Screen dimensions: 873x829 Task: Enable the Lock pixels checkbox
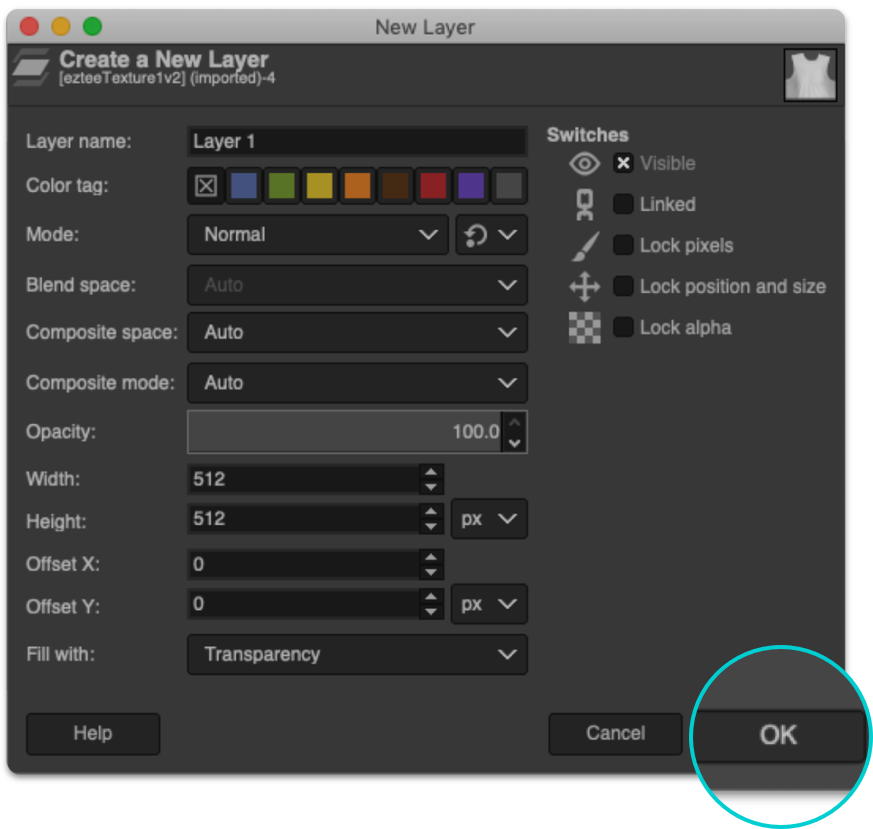[623, 246]
